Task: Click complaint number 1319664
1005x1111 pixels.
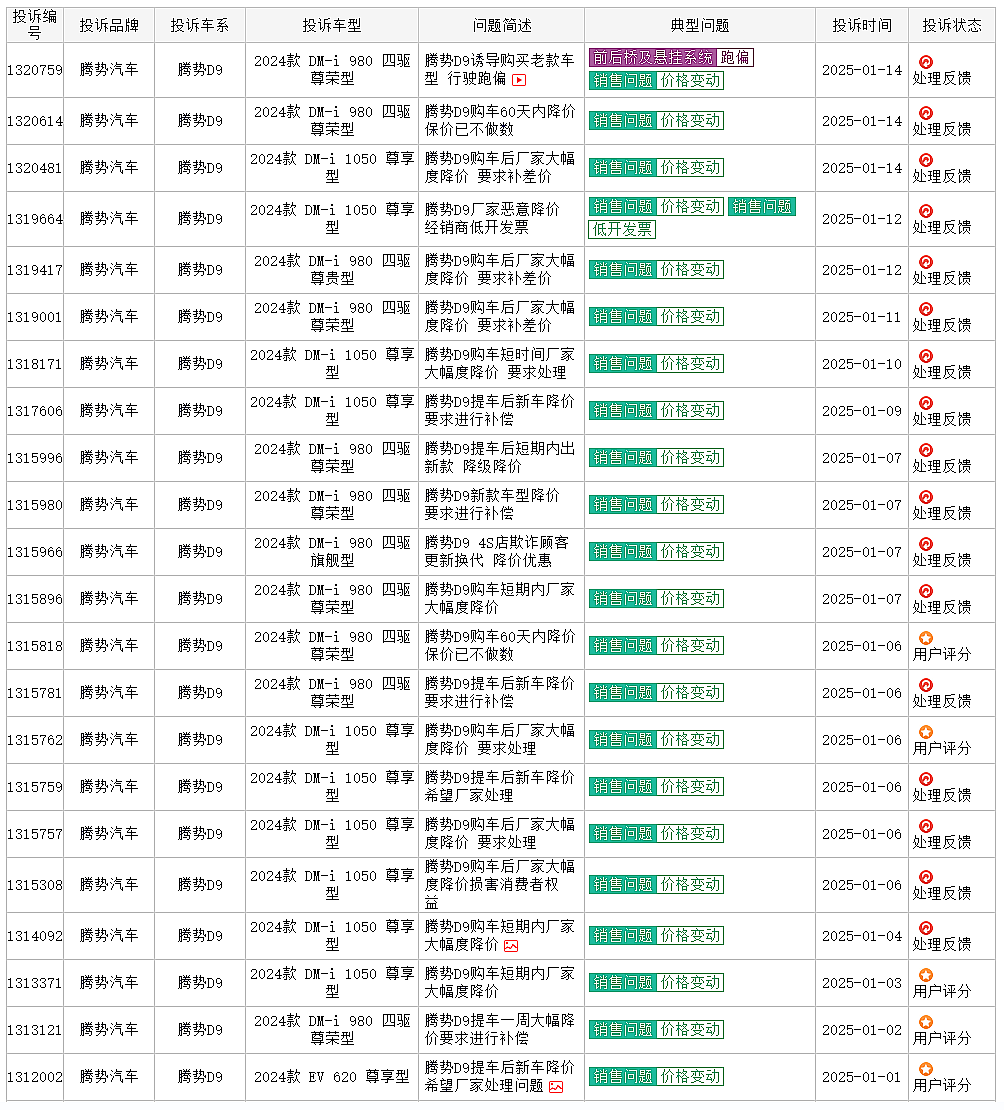Action: 35,219
